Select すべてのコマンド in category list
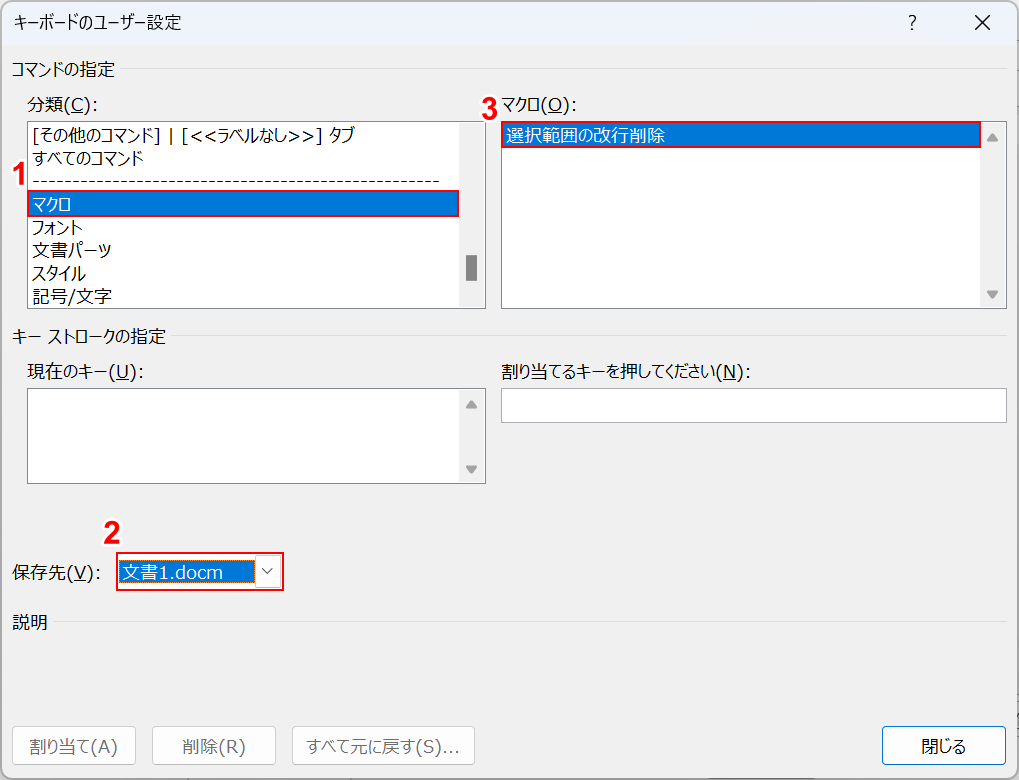This screenshot has height=780, width=1019. point(88,158)
